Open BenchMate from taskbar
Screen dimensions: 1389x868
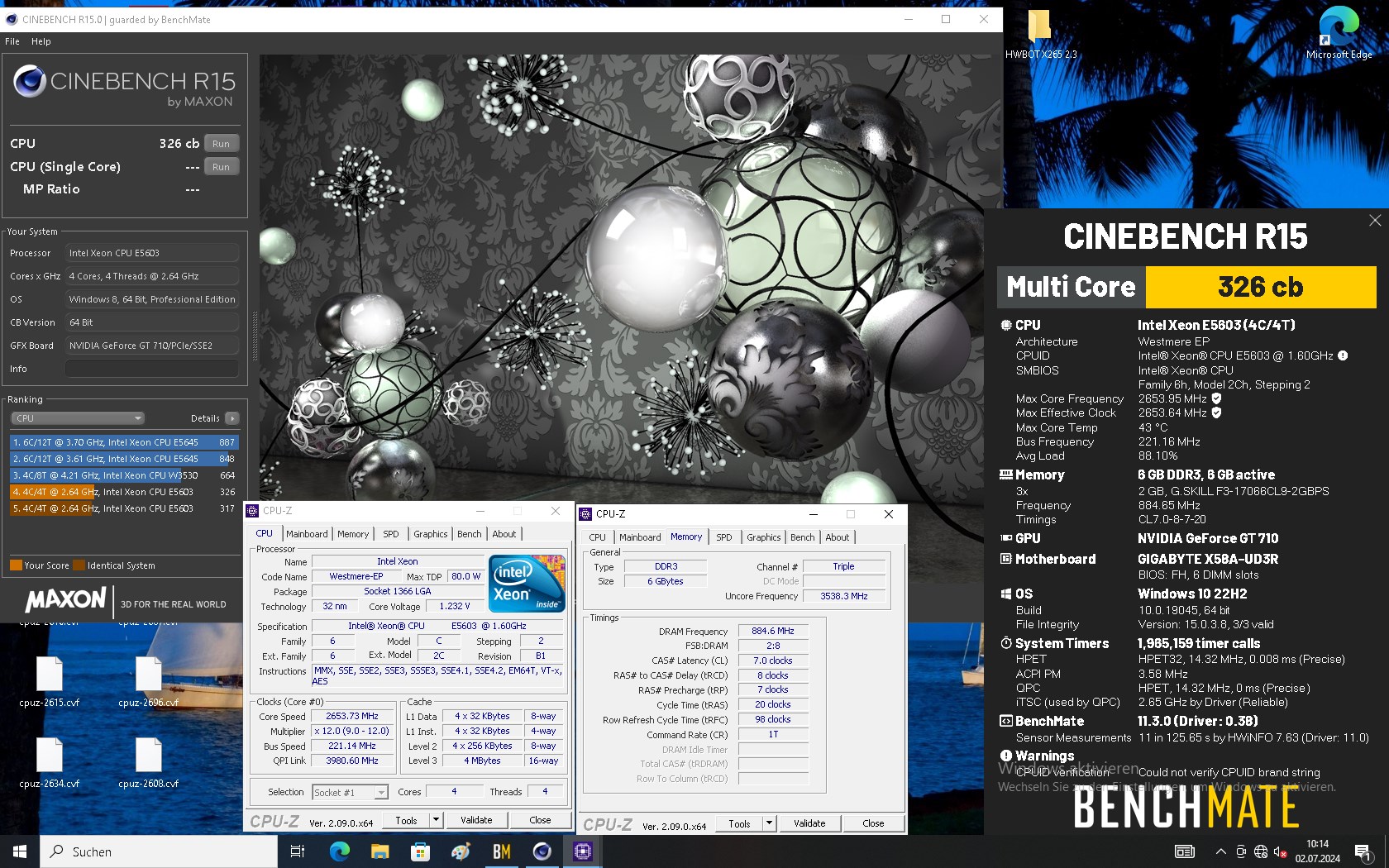[502, 851]
